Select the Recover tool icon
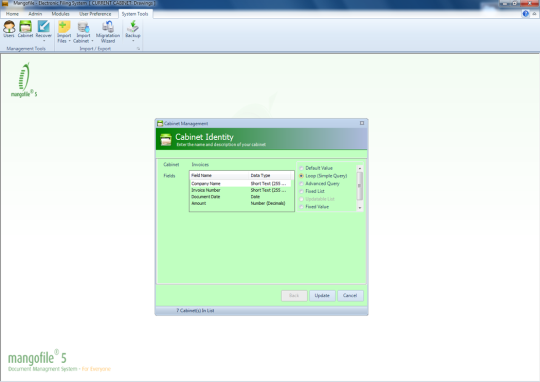This screenshot has height=382, width=540. coord(44,27)
